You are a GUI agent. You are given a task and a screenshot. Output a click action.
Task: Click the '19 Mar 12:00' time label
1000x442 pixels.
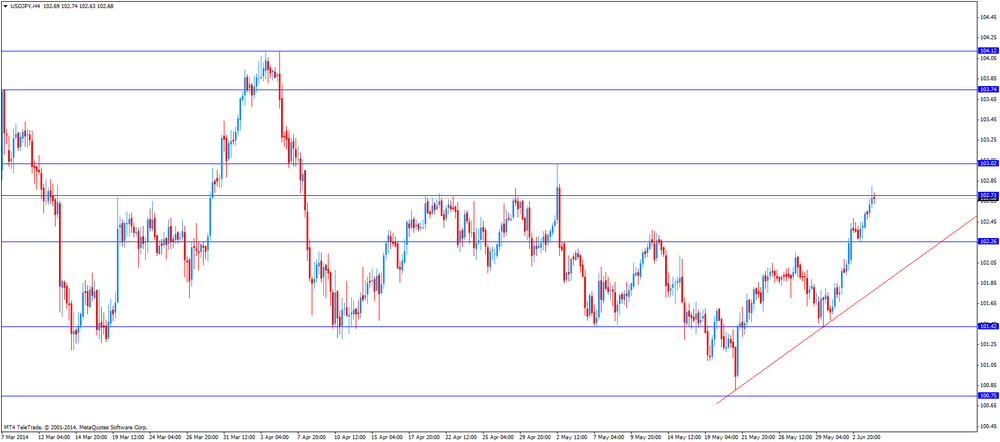(126, 438)
